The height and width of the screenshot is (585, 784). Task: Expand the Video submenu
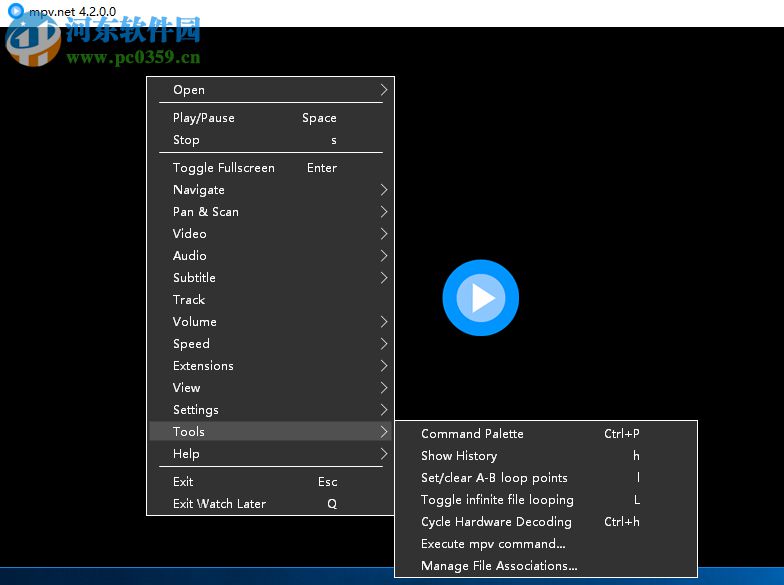[x=270, y=234]
